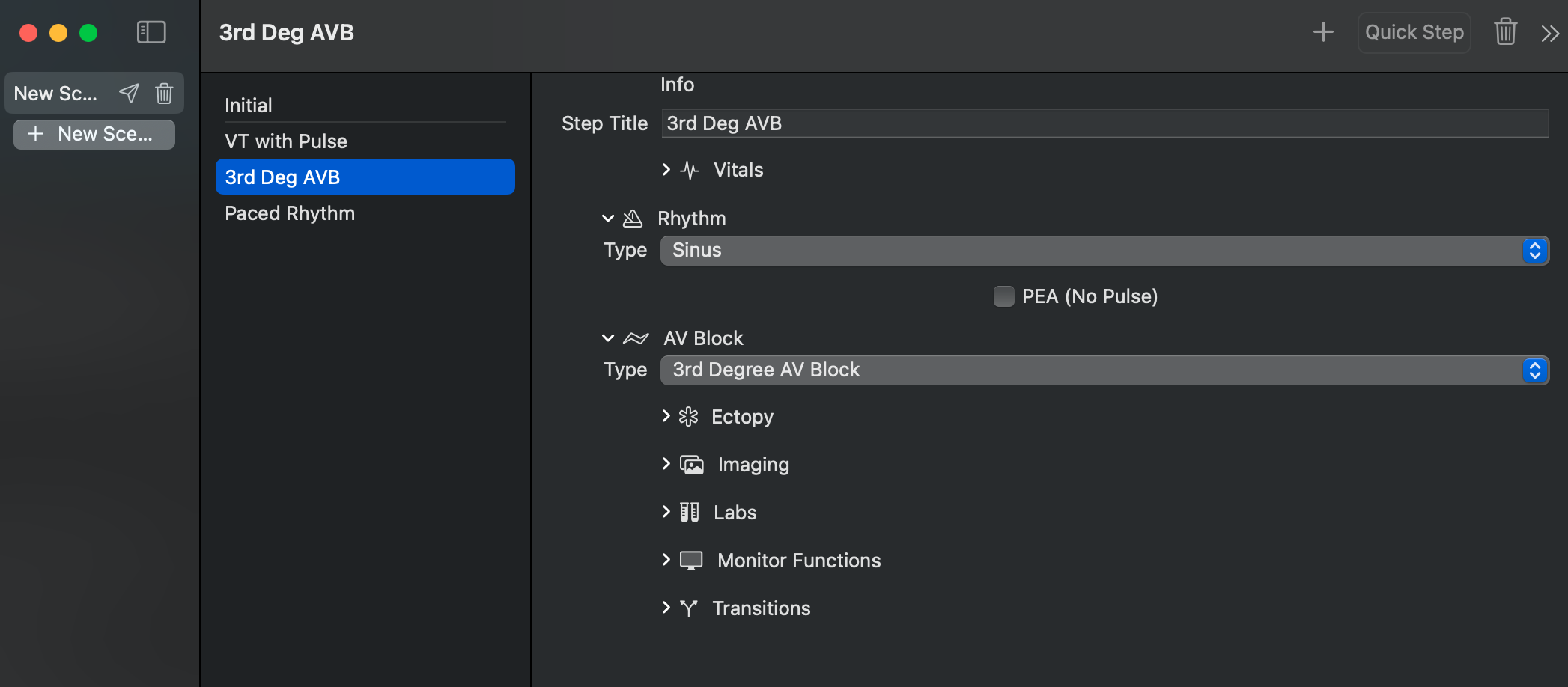Click the Quick Step button
This screenshot has width=1568, height=687.
pyautogui.click(x=1414, y=32)
